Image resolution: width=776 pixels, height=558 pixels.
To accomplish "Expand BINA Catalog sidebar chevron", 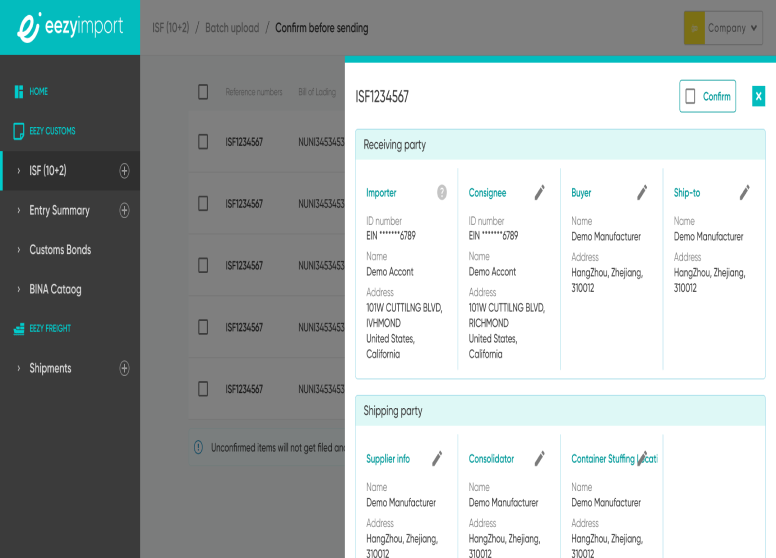I will [x=19, y=289].
